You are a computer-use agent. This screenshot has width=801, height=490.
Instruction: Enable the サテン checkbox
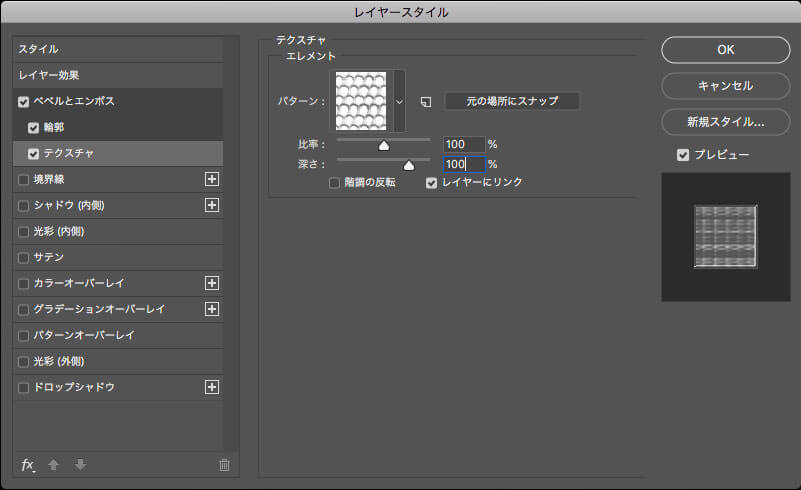23,258
